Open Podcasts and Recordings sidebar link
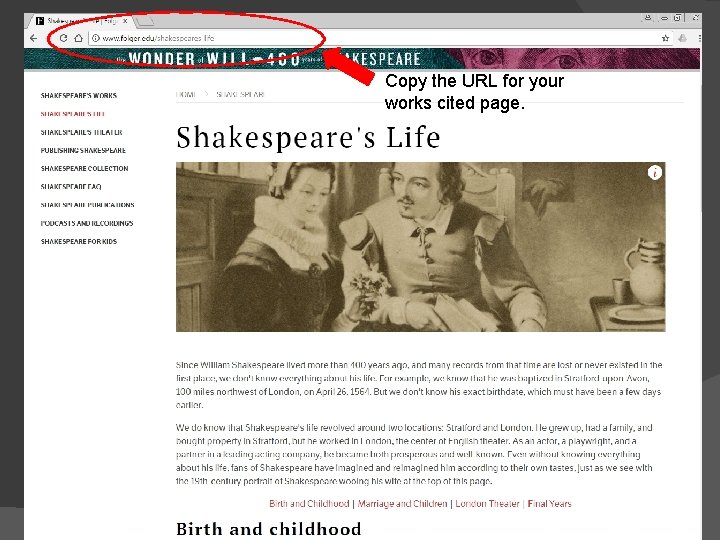 point(87,223)
